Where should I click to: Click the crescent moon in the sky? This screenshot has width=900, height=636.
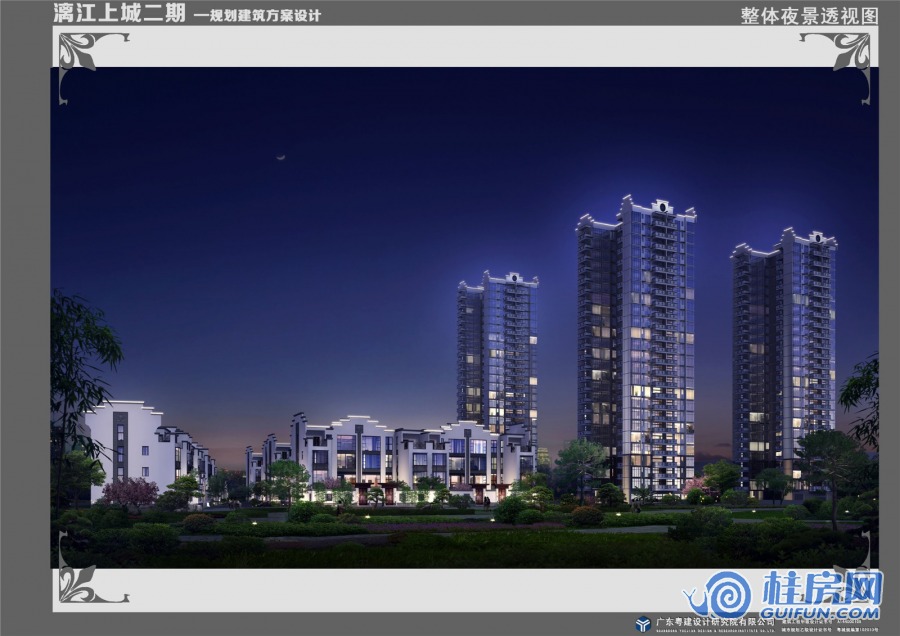tap(282, 157)
